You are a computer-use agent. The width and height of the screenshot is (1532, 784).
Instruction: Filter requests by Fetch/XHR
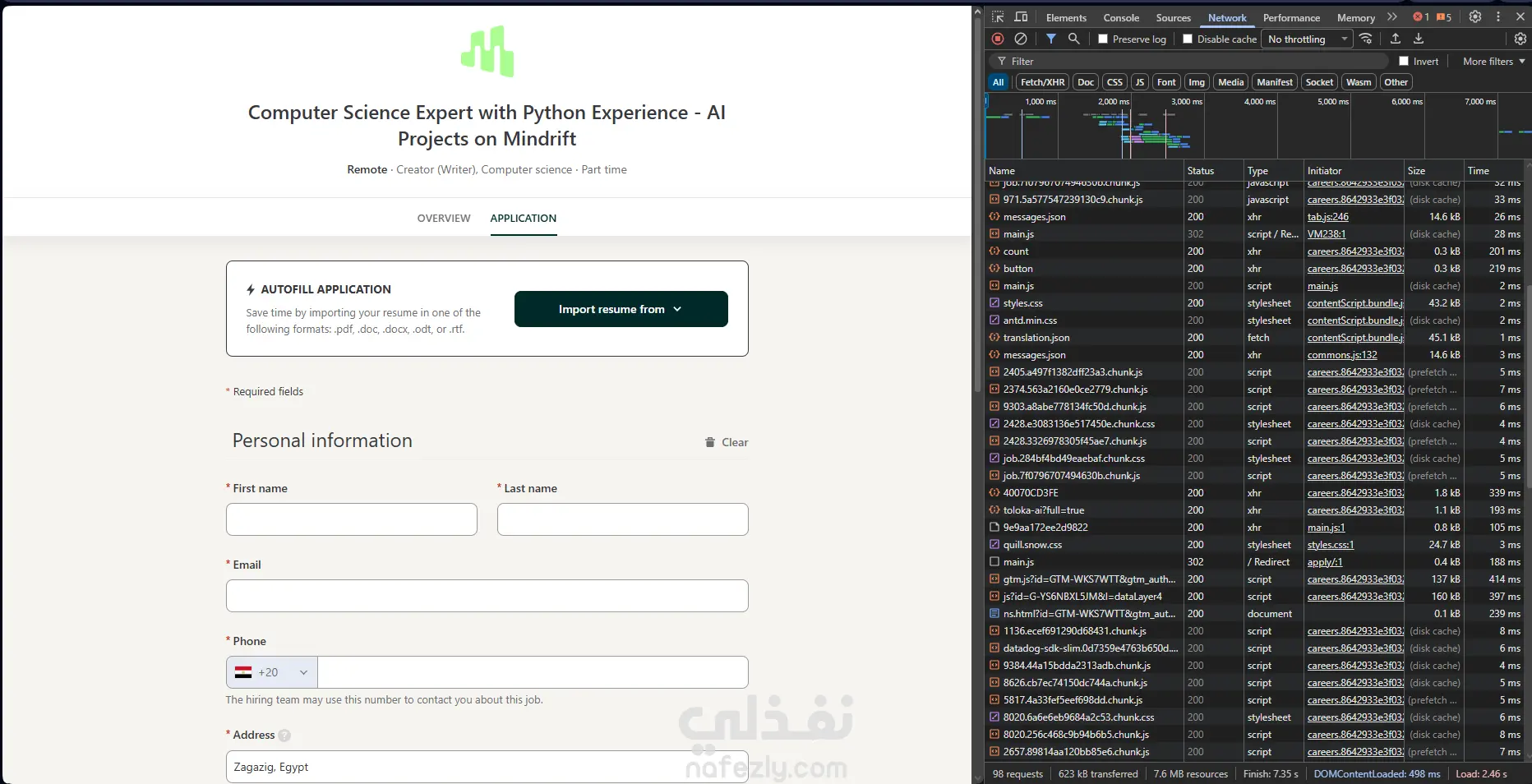pos(1043,82)
